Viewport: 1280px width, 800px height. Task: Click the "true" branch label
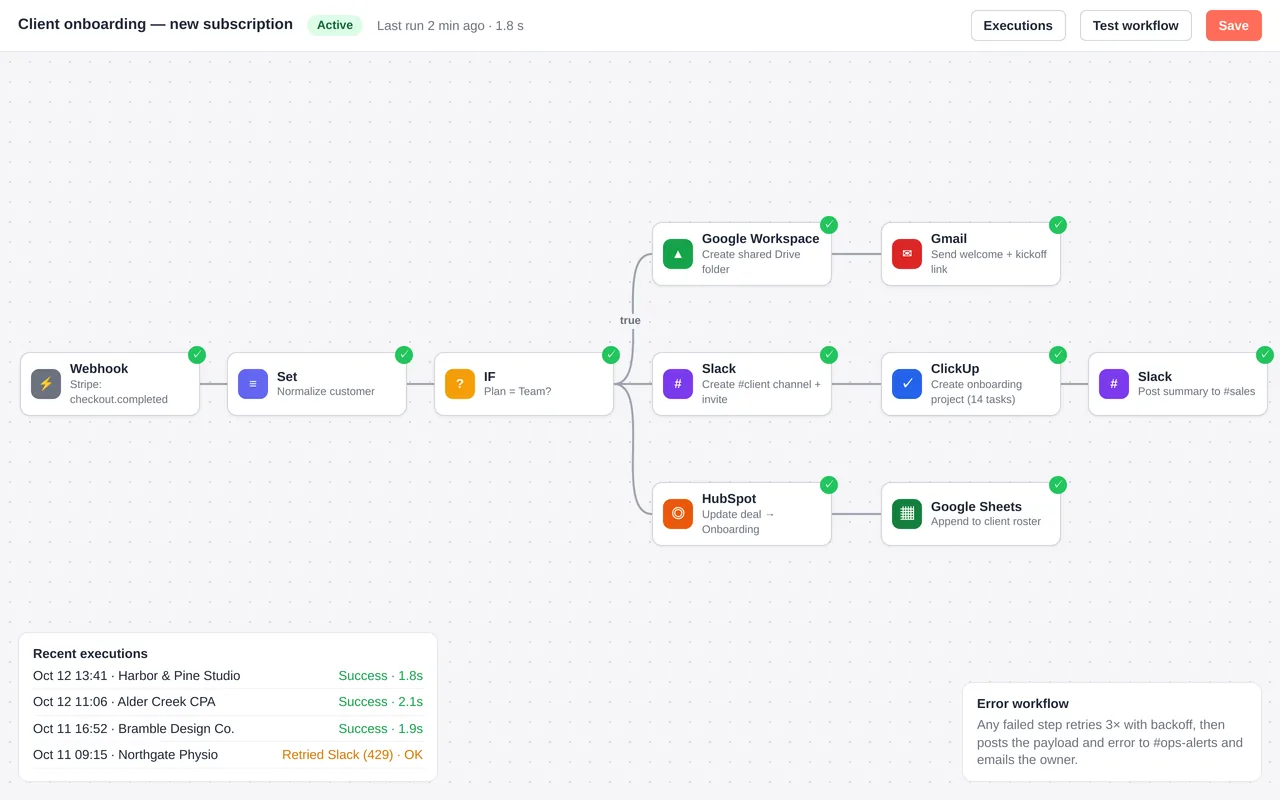click(630, 321)
